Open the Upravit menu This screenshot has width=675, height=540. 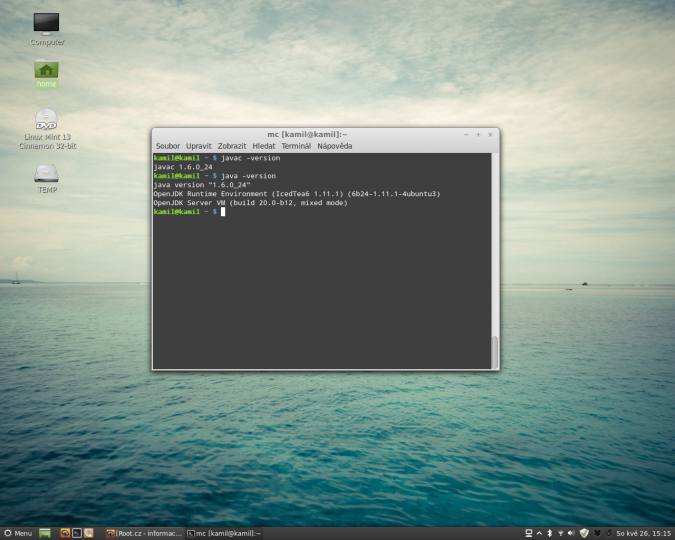point(198,146)
